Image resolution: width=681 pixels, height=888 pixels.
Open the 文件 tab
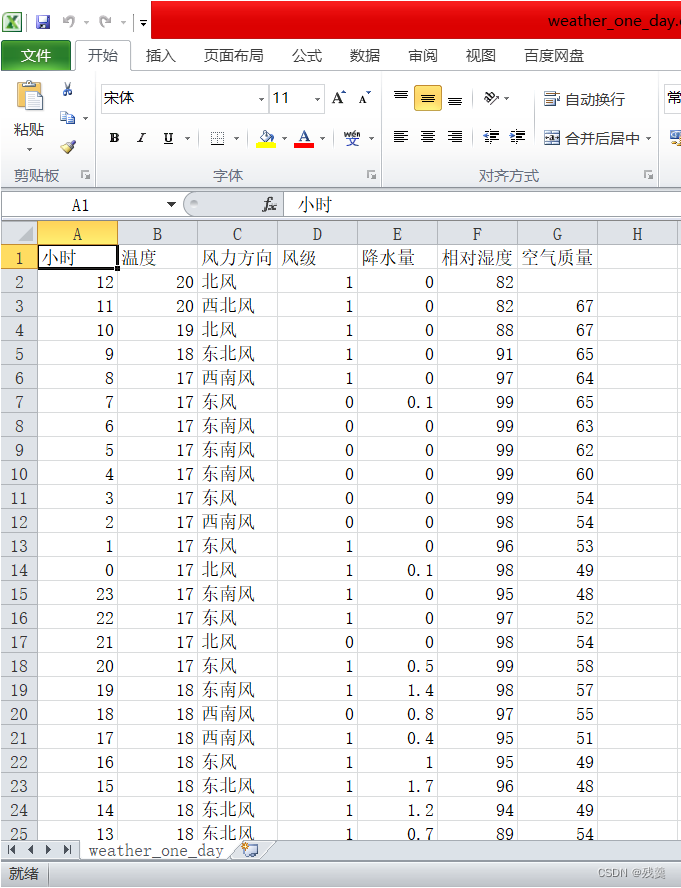[36, 56]
